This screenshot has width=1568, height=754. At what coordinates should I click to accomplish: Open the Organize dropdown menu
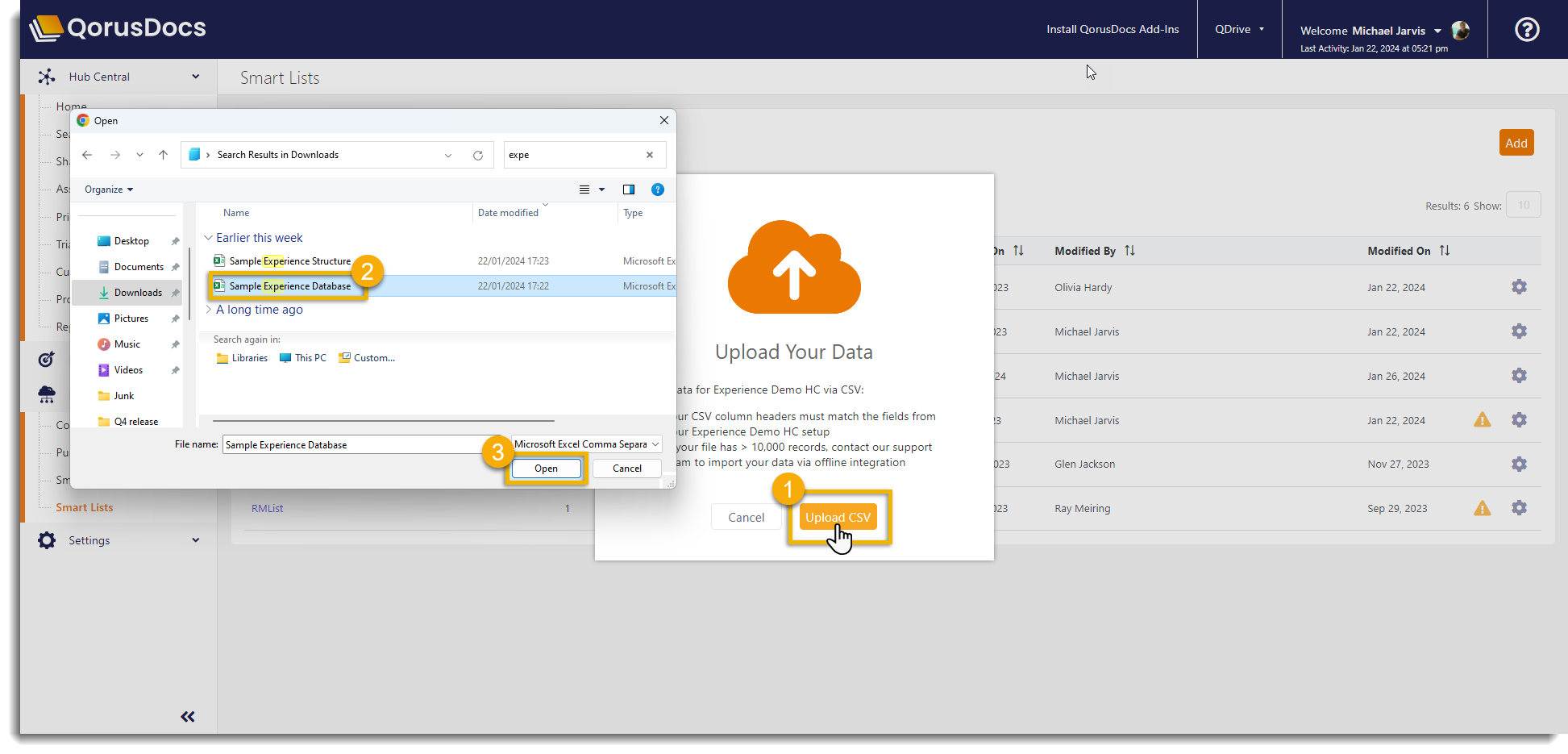click(109, 190)
